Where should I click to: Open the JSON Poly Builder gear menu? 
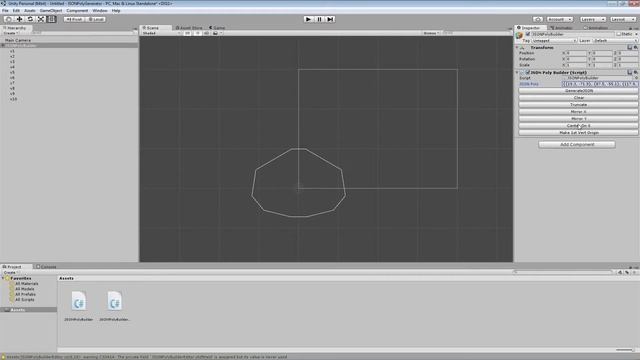pyautogui.click(x=636, y=72)
